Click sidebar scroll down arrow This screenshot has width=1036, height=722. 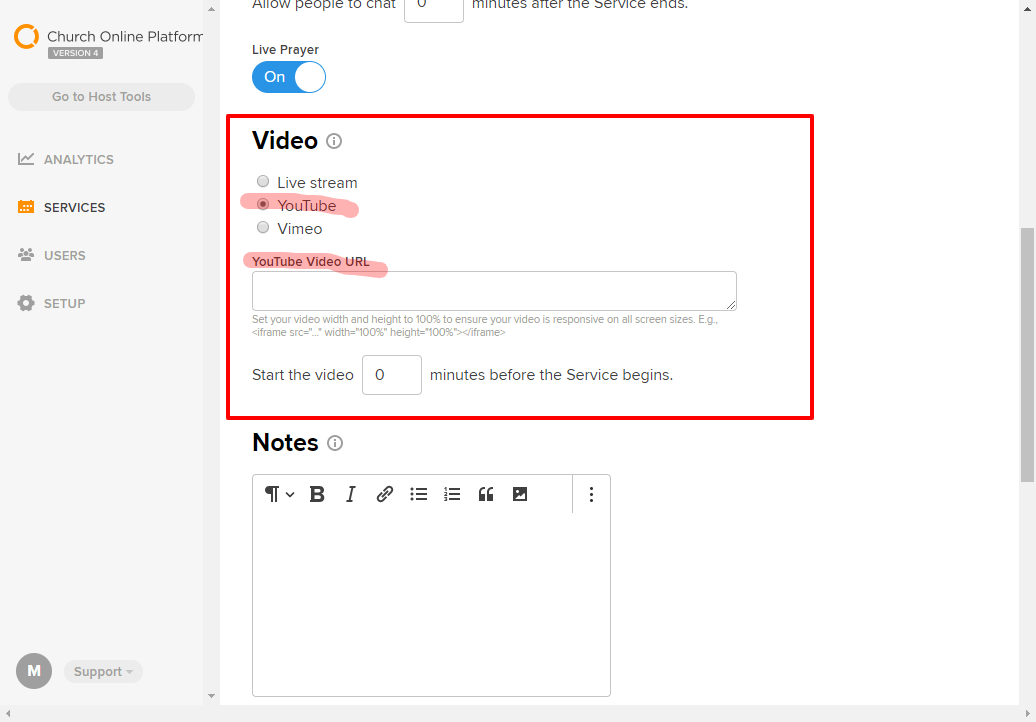pyautogui.click(x=211, y=696)
